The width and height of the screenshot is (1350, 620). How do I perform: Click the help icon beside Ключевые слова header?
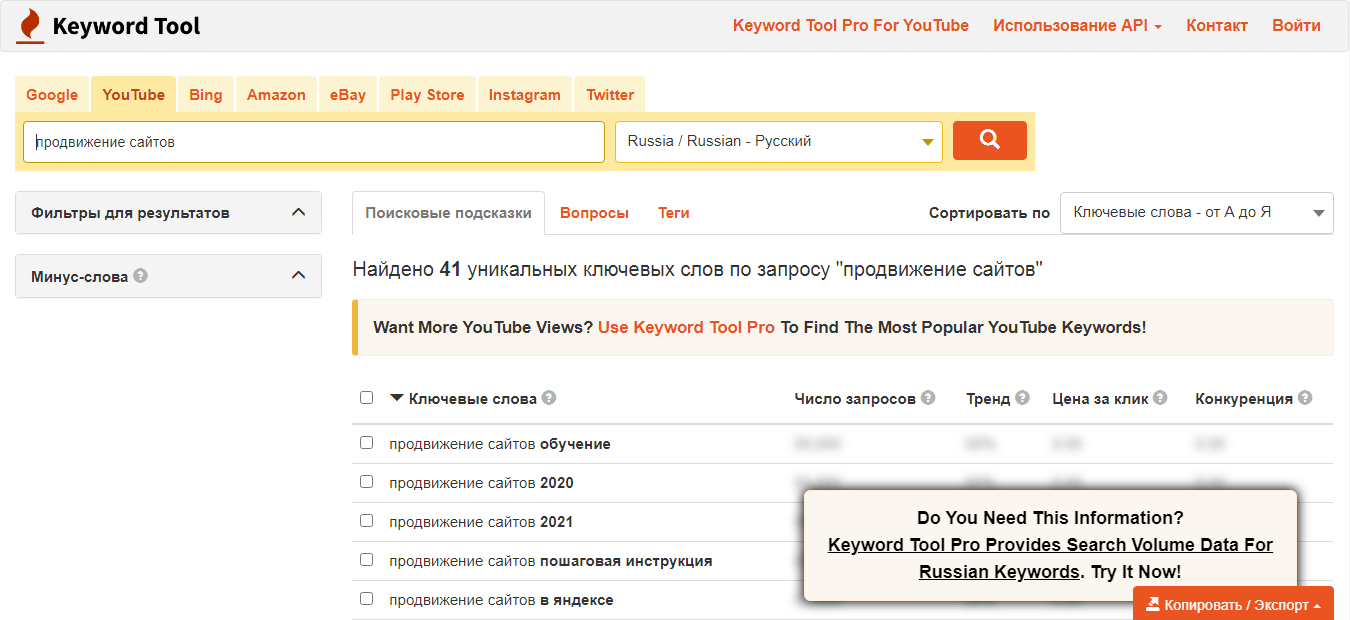[x=548, y=397]
